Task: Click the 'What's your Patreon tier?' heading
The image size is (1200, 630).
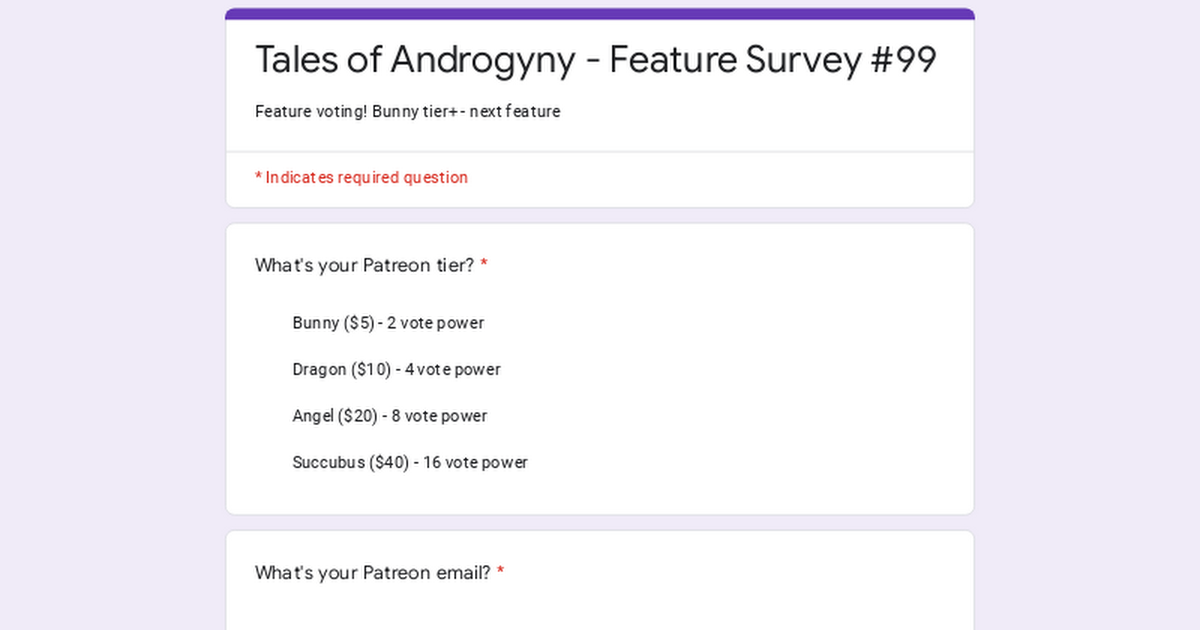Action: 364,265
